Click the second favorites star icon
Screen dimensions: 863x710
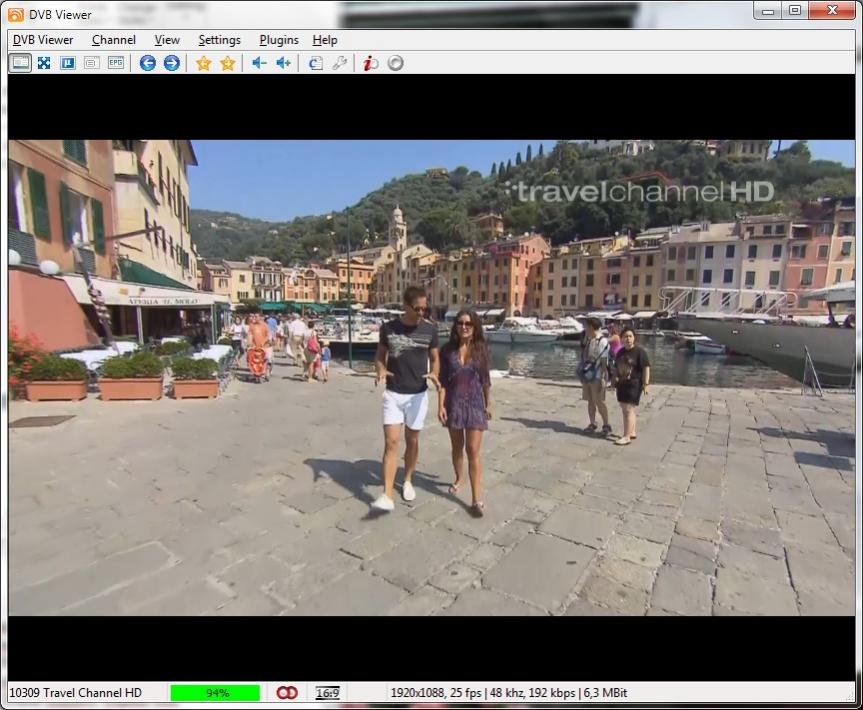coord(228,63)
